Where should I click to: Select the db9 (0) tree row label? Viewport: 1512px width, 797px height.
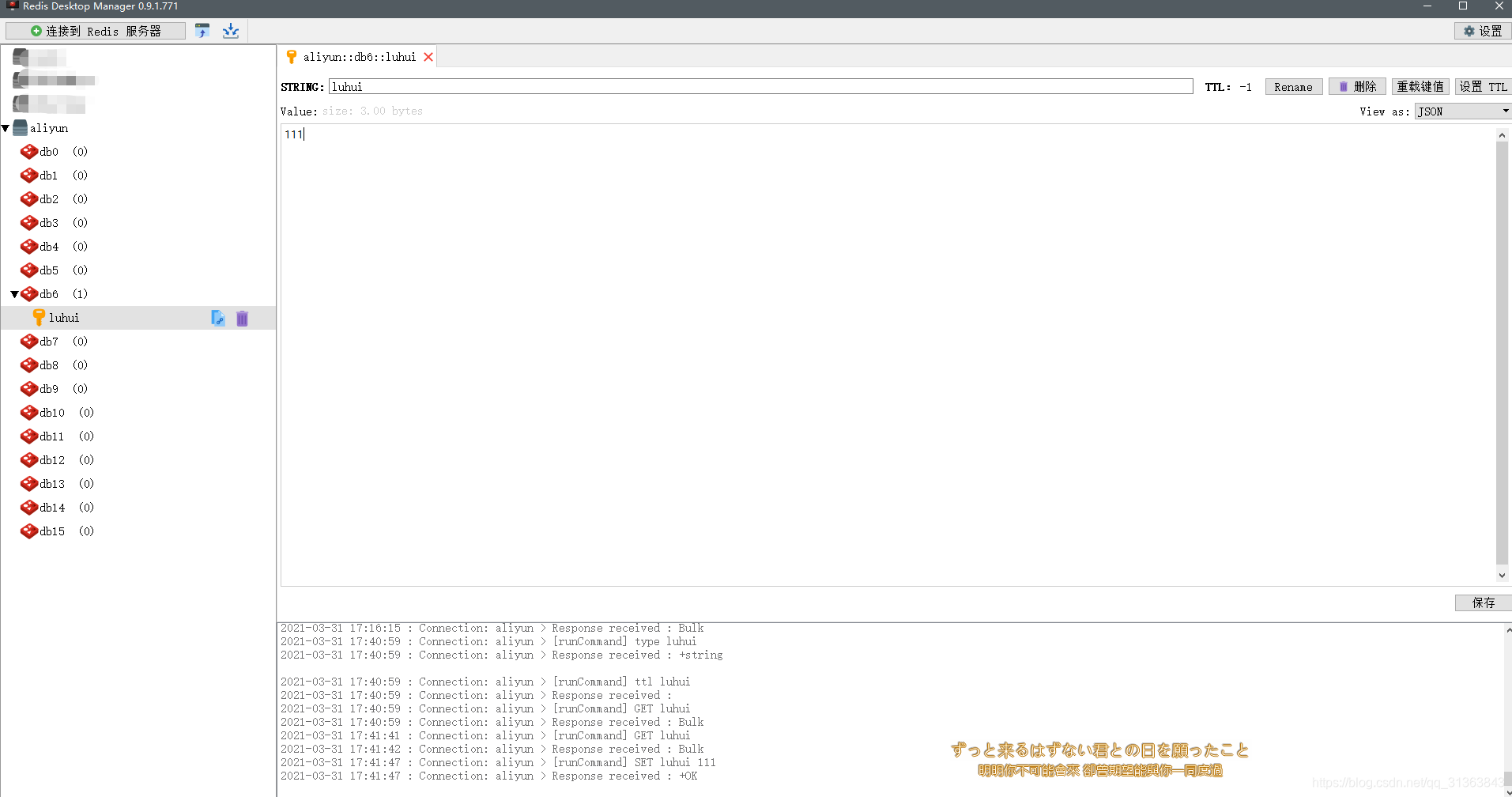click(x=63, y=389)
